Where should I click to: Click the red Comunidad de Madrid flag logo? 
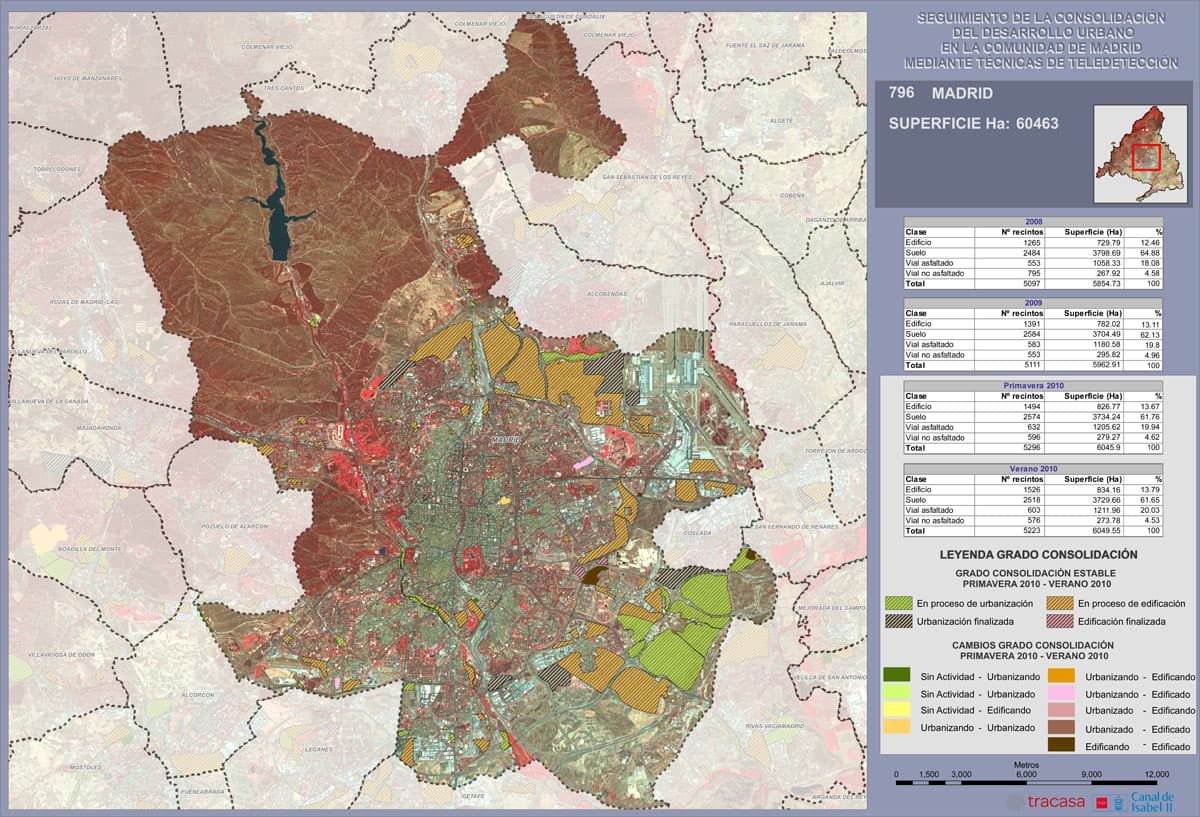click(1104, 801)
